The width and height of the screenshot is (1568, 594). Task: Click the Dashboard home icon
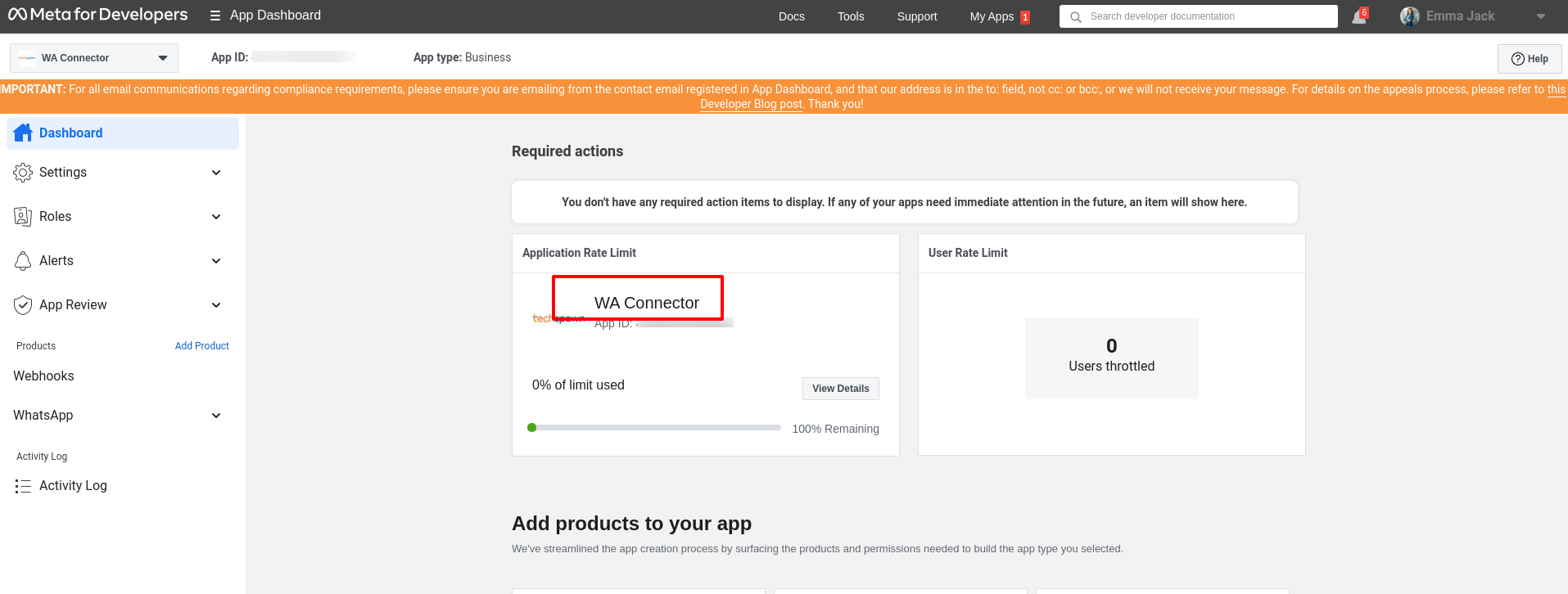click(x=23, y=133)
